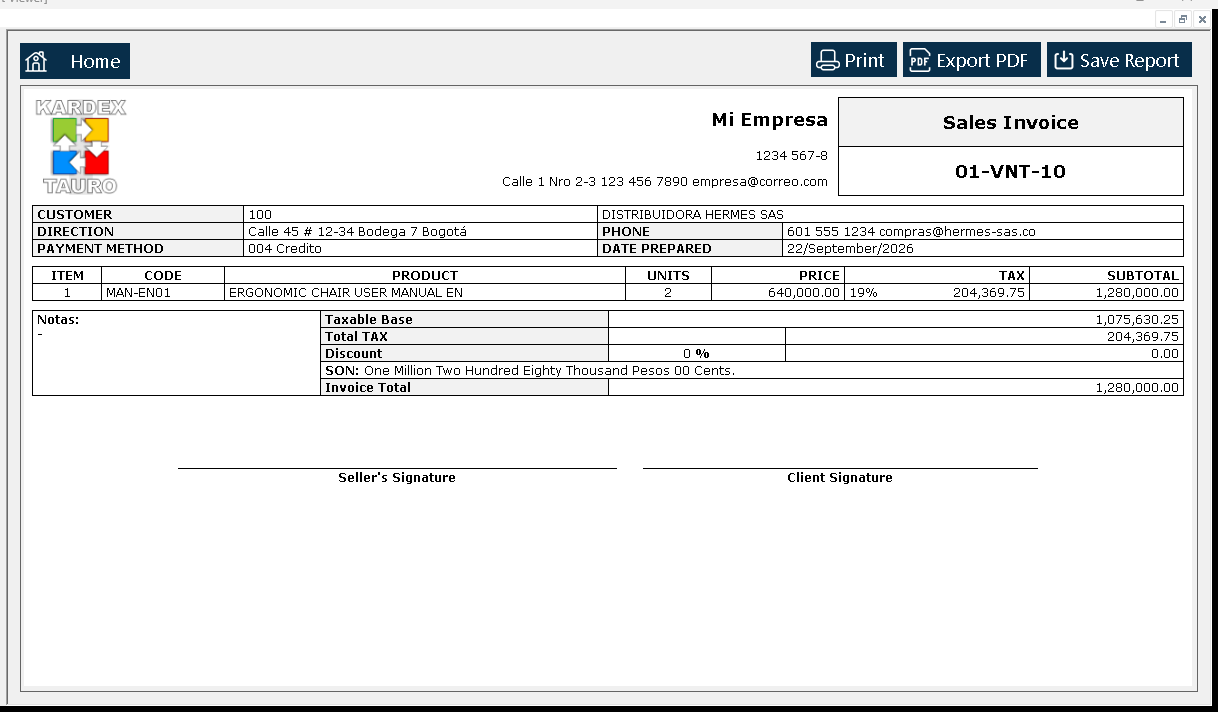Click discount percent 0 %
1218x712 pixels.
click(697, 354)
